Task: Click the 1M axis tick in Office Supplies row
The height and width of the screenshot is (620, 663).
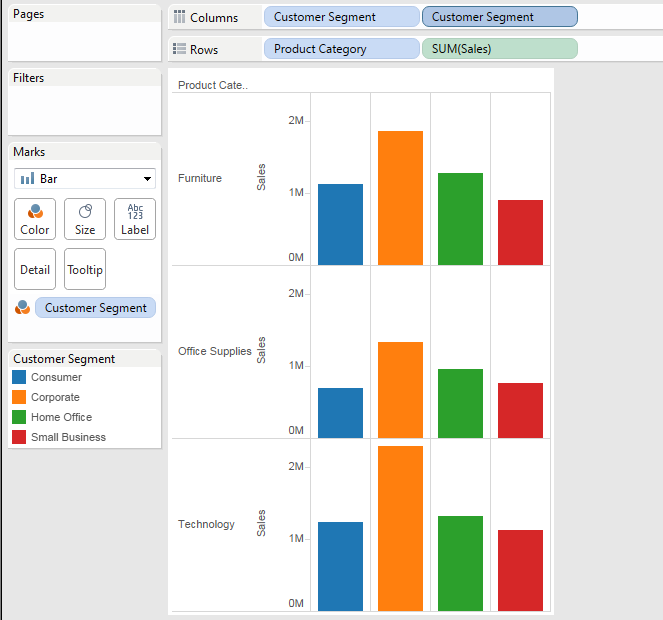Action: tap(296, 365)
